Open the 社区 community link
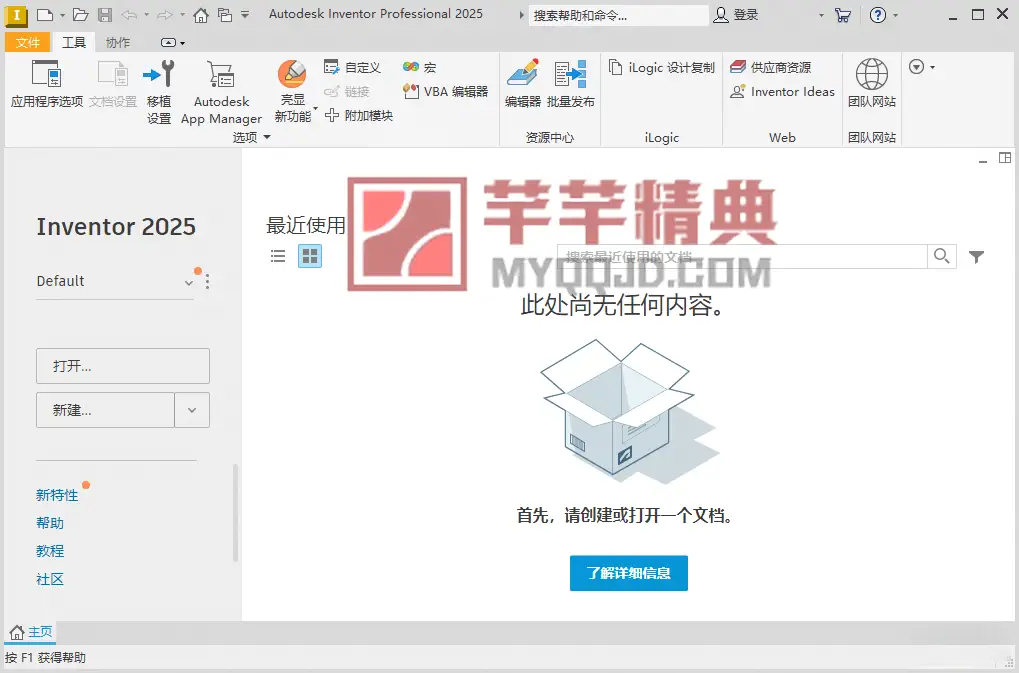This screenshot has height=673, width=1019. 50,579
